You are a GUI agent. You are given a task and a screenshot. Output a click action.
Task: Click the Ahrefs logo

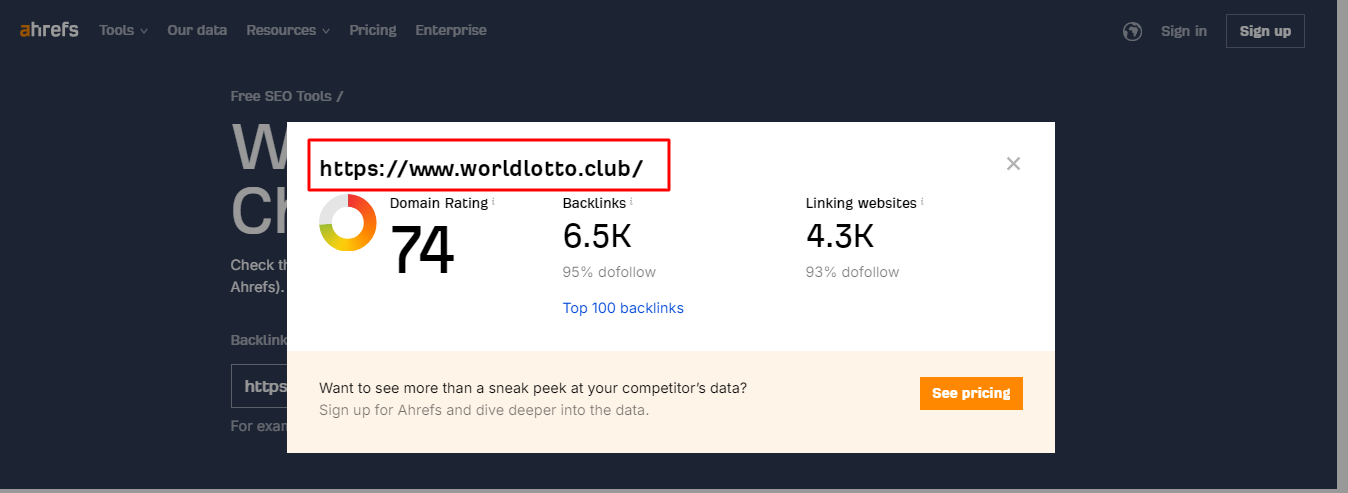[x=49, y=30]
